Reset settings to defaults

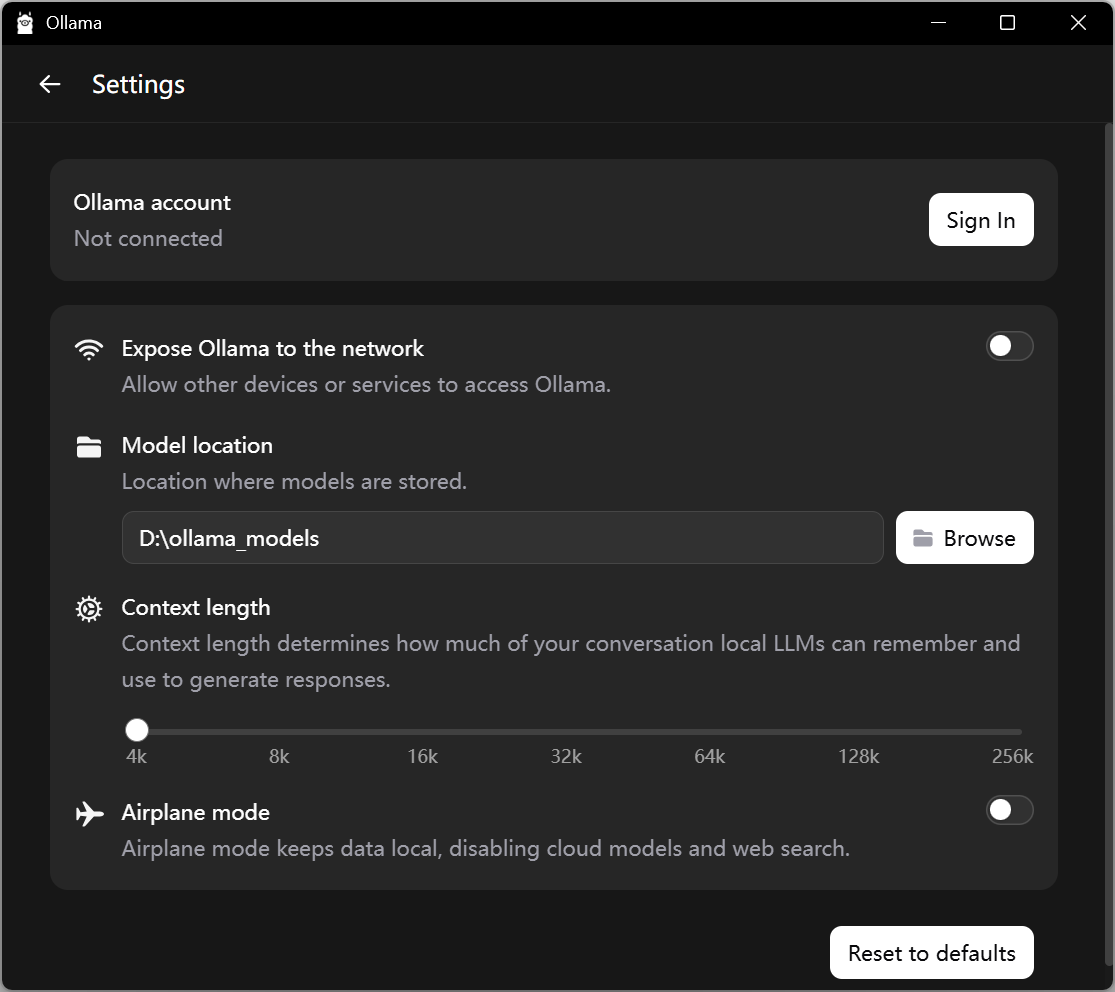click(x=932, y=952)
